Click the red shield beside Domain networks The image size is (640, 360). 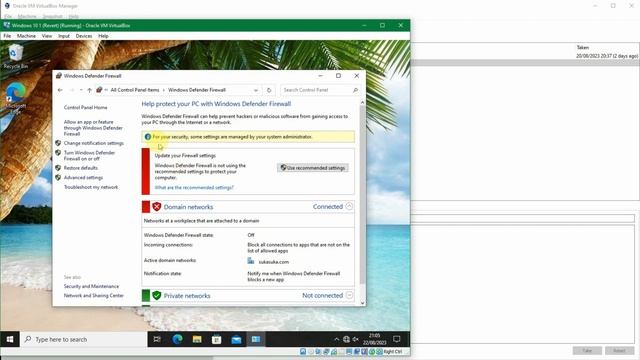[156, 207]
